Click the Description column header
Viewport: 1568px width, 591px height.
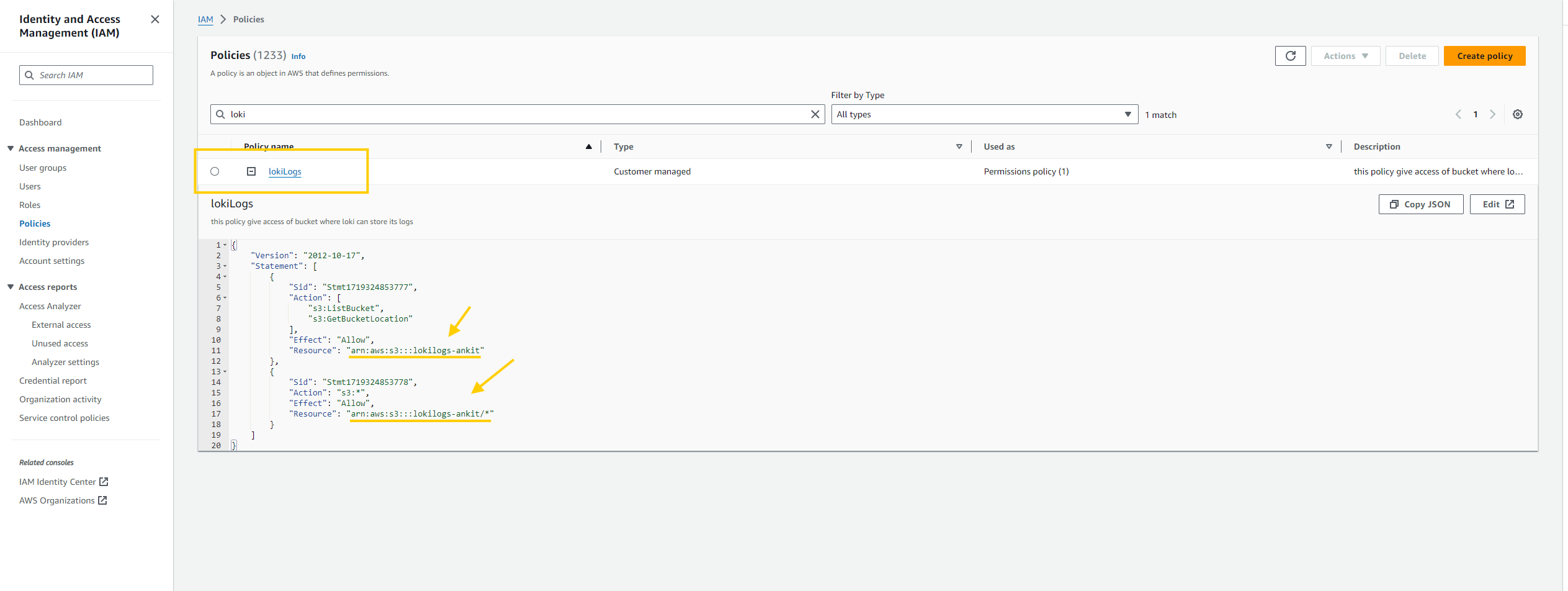1377,147
